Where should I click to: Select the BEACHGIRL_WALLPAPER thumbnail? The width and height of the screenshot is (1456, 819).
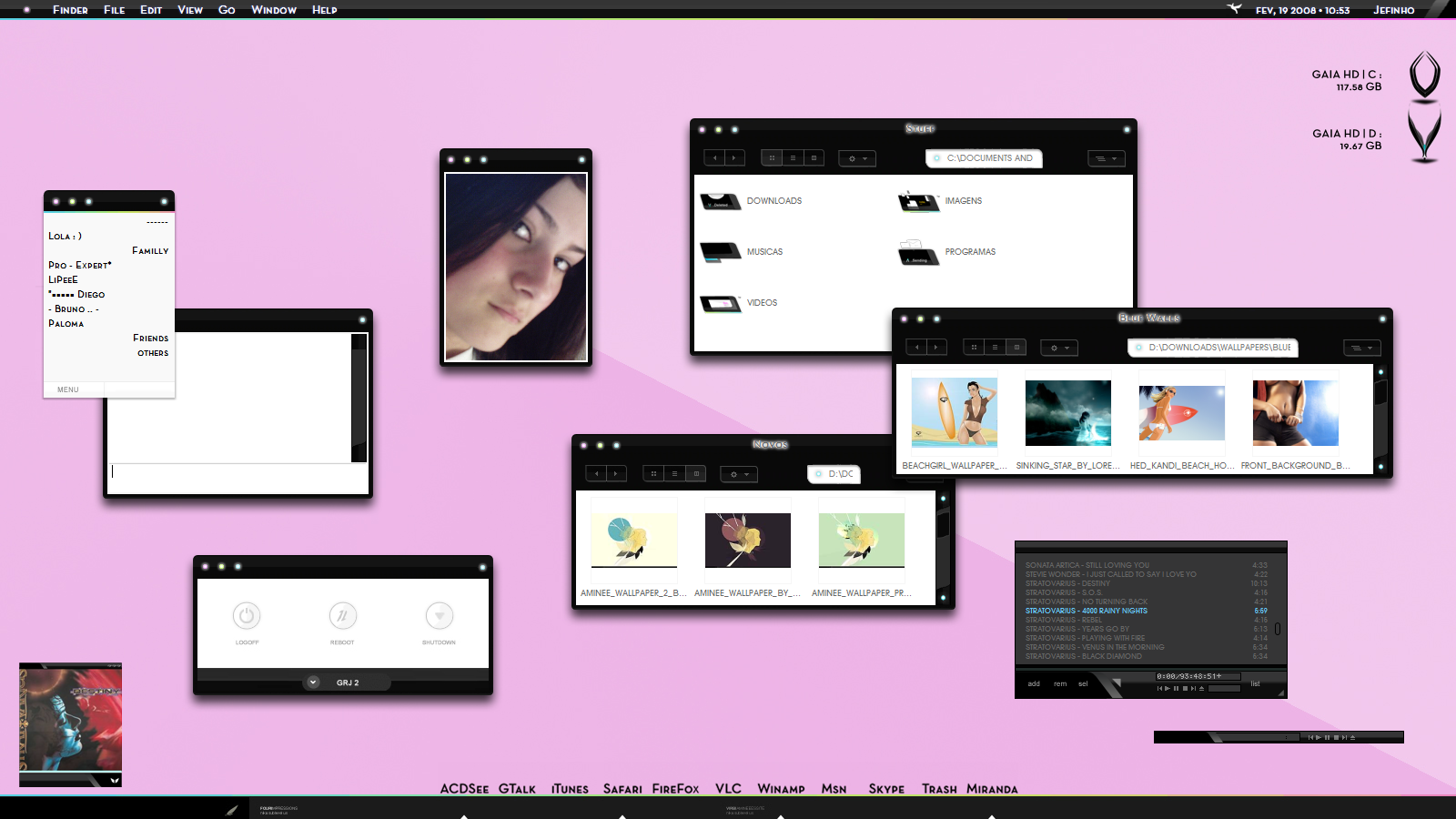[955, 412]
